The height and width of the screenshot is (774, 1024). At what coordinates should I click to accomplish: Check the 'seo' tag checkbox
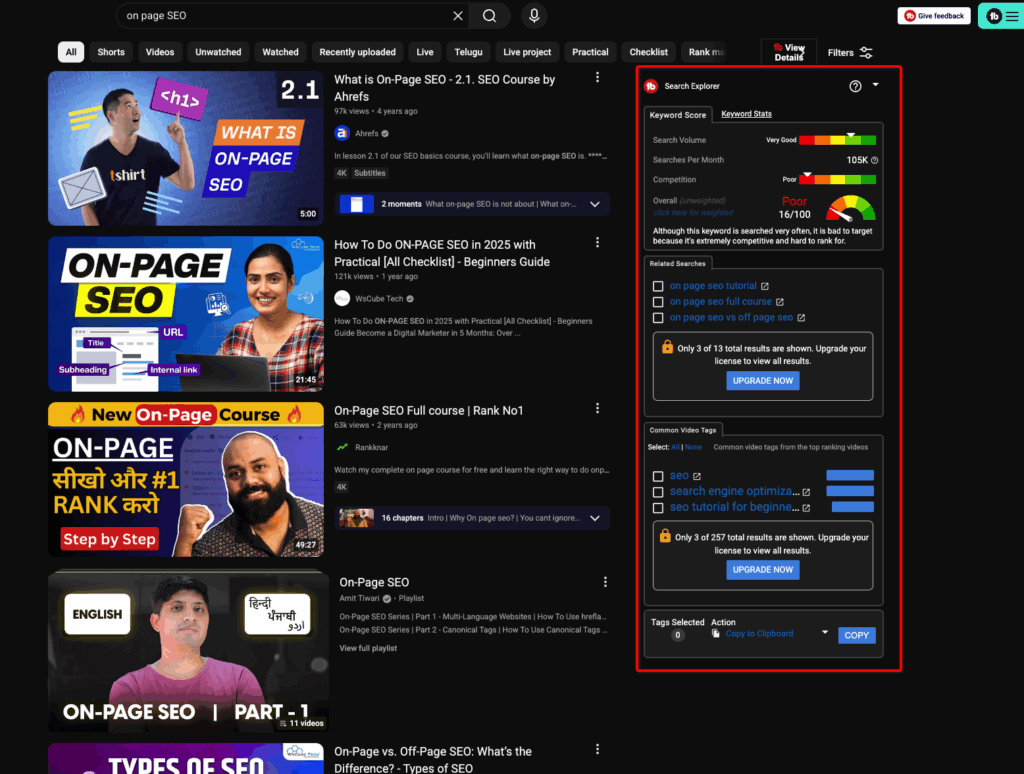(658, 476)
